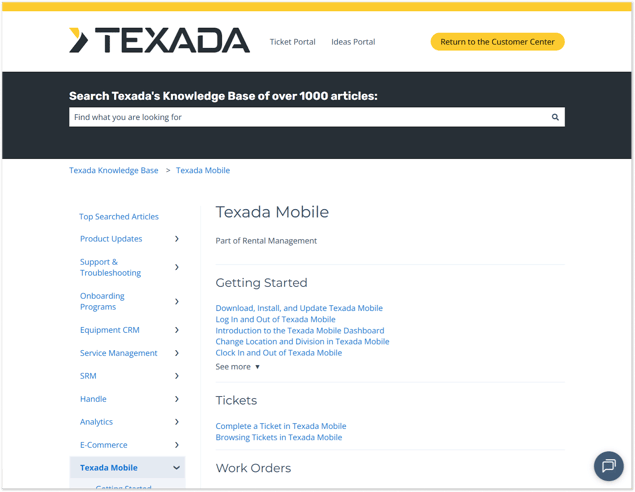Open E-Commerce sidebar item
Image resolution: width=635 pixels, height=492 pixels.
pyautogui.click(x=104, y=445)
